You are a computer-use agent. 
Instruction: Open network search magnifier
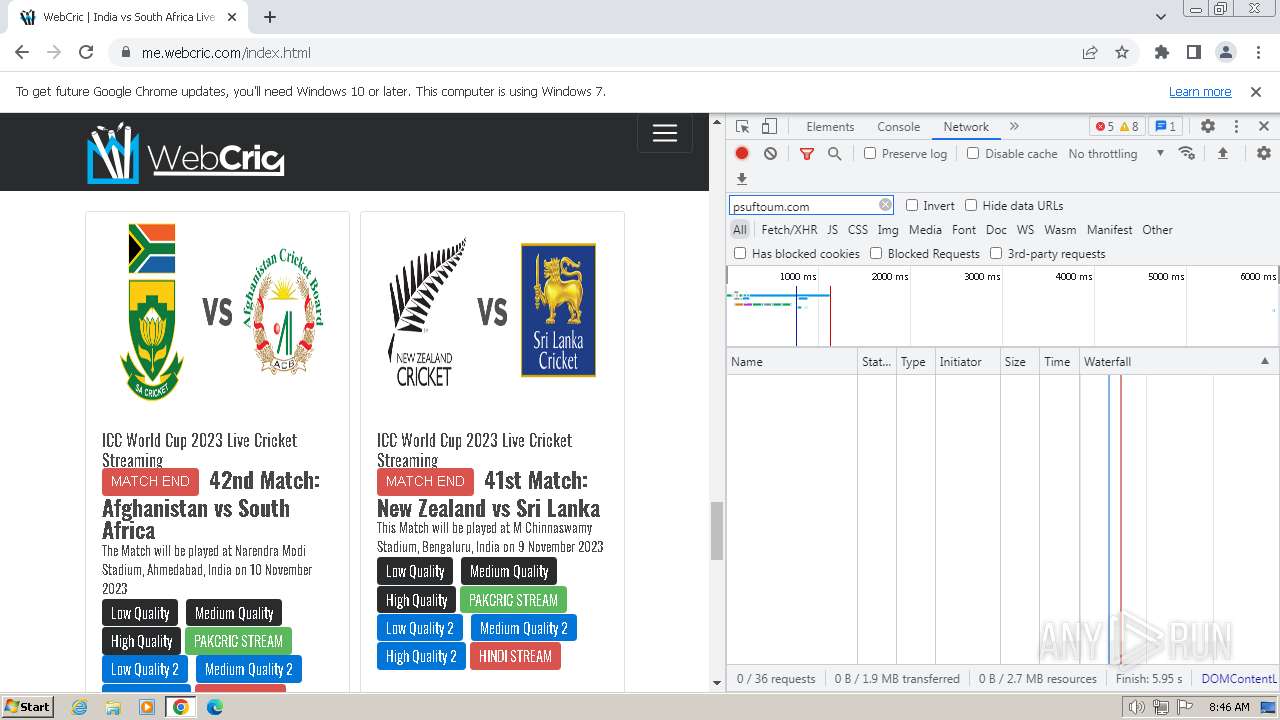pos(834,153)
